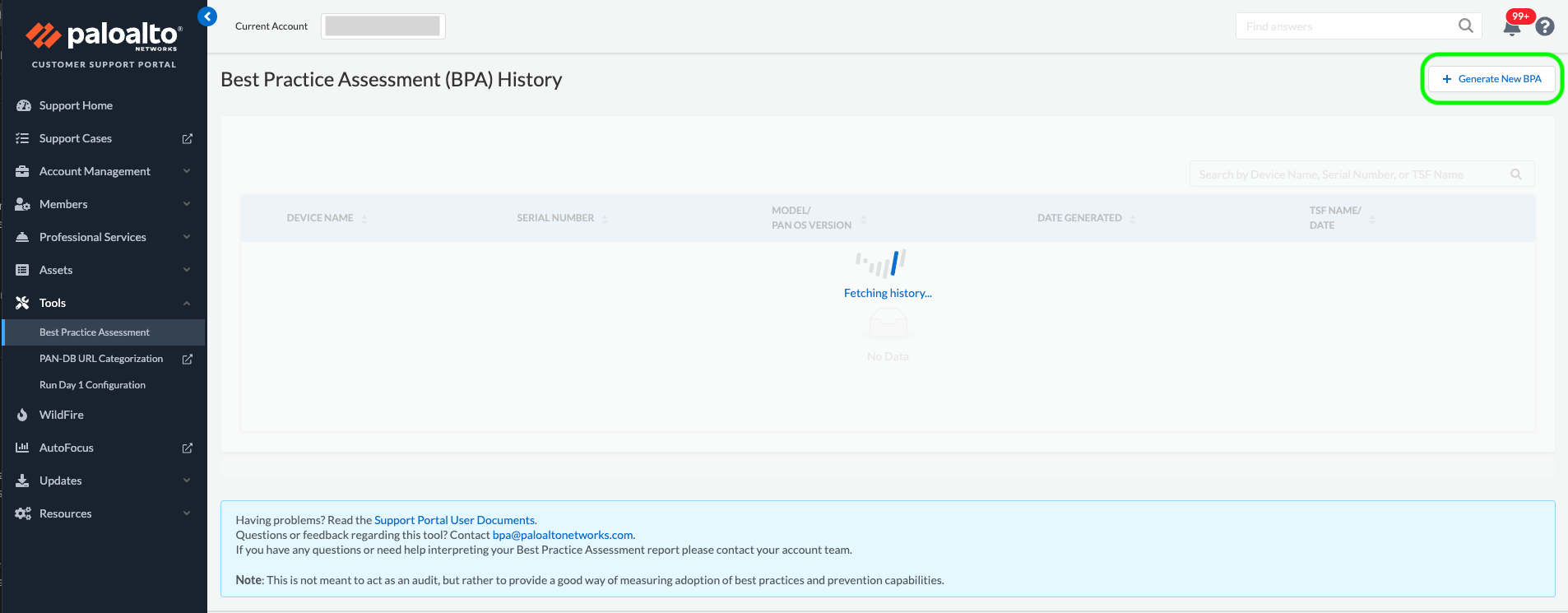Image resolution: width=1568 pixels, height=613 pixels.
Task: Open PAN-DB URL Categorization external icon
Action: pyautogui.click(x=188, y=359)
